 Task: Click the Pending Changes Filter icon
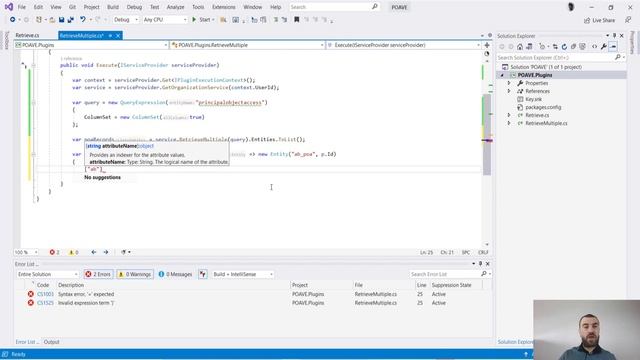click(x=542, y=47)
